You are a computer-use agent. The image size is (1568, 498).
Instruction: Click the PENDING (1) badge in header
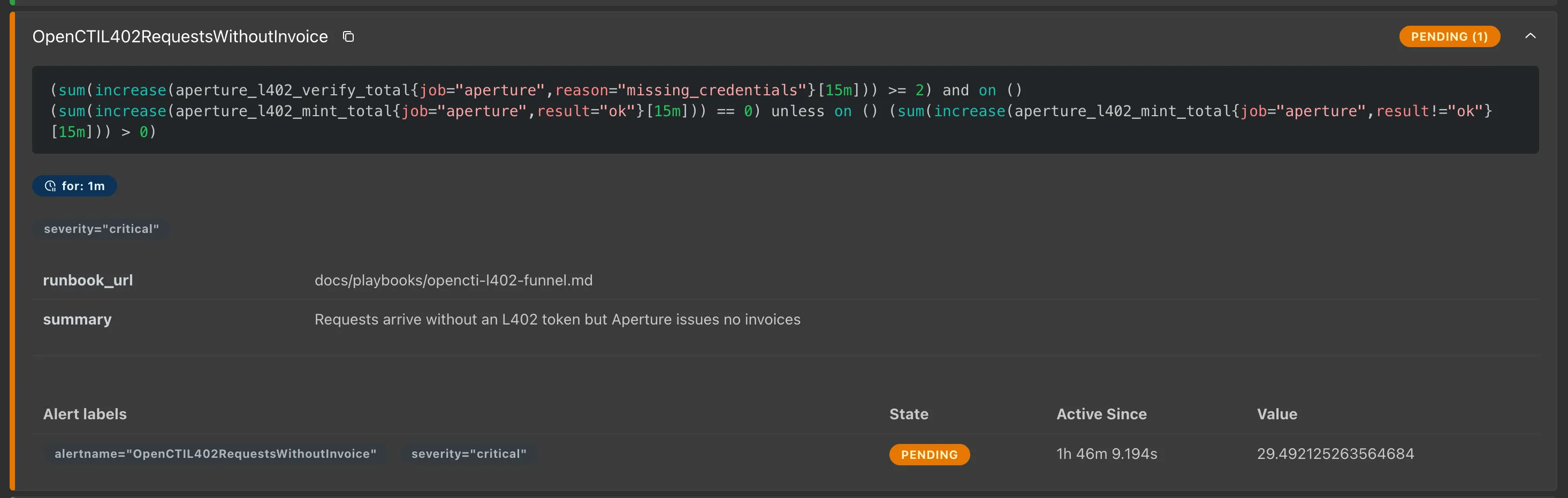click(1449, 36)
